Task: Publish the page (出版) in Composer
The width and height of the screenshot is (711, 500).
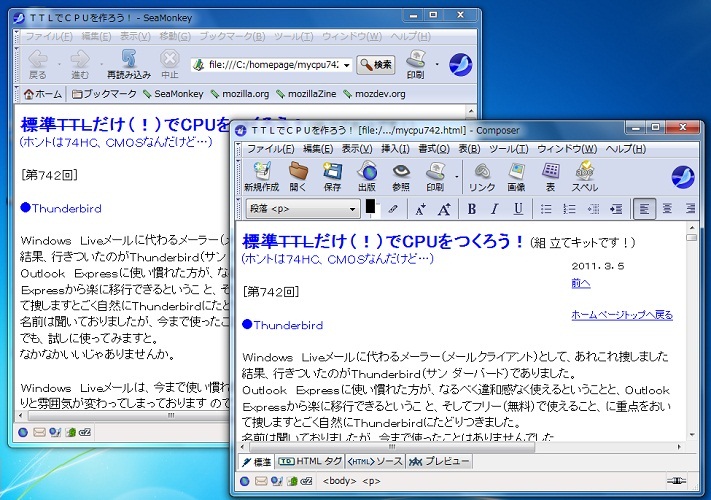Action: [x=366, y=176]
